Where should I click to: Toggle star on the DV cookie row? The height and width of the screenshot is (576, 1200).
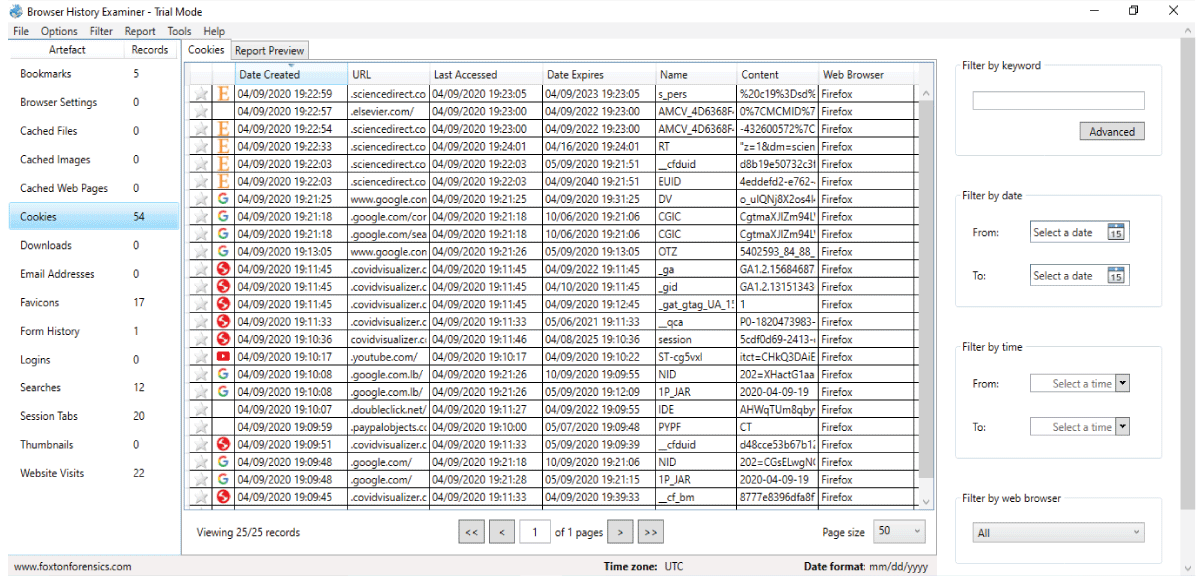201,199
